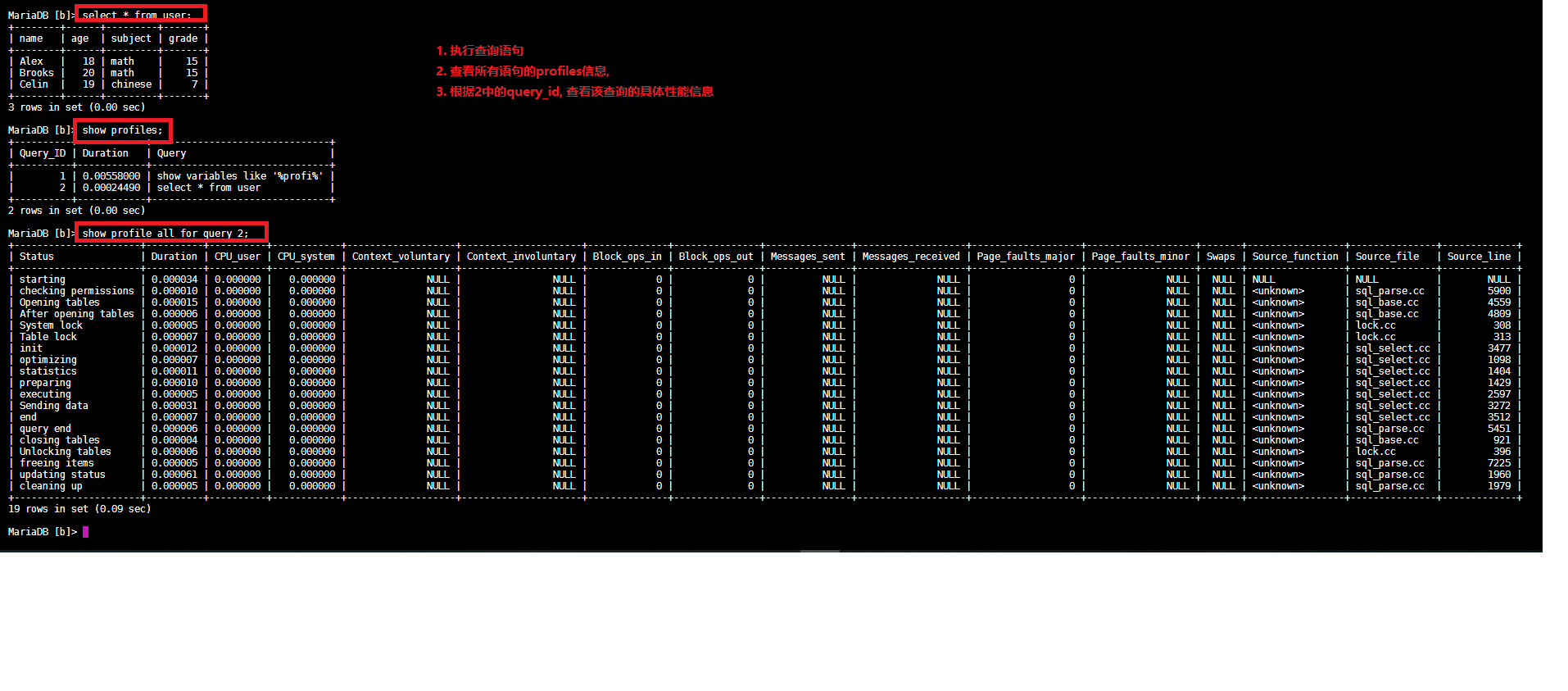Click the 'Context_involuntary' column header
1568x691 pixels.
tap(522, 257)
